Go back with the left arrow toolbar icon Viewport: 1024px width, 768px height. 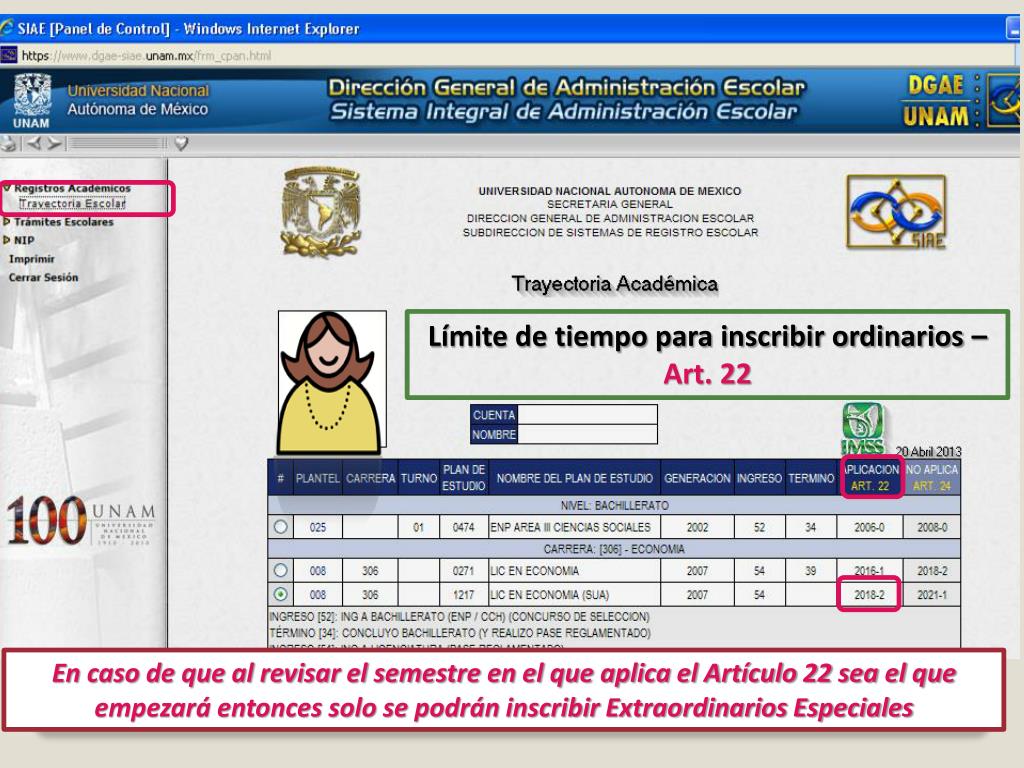tap(33, 143)
